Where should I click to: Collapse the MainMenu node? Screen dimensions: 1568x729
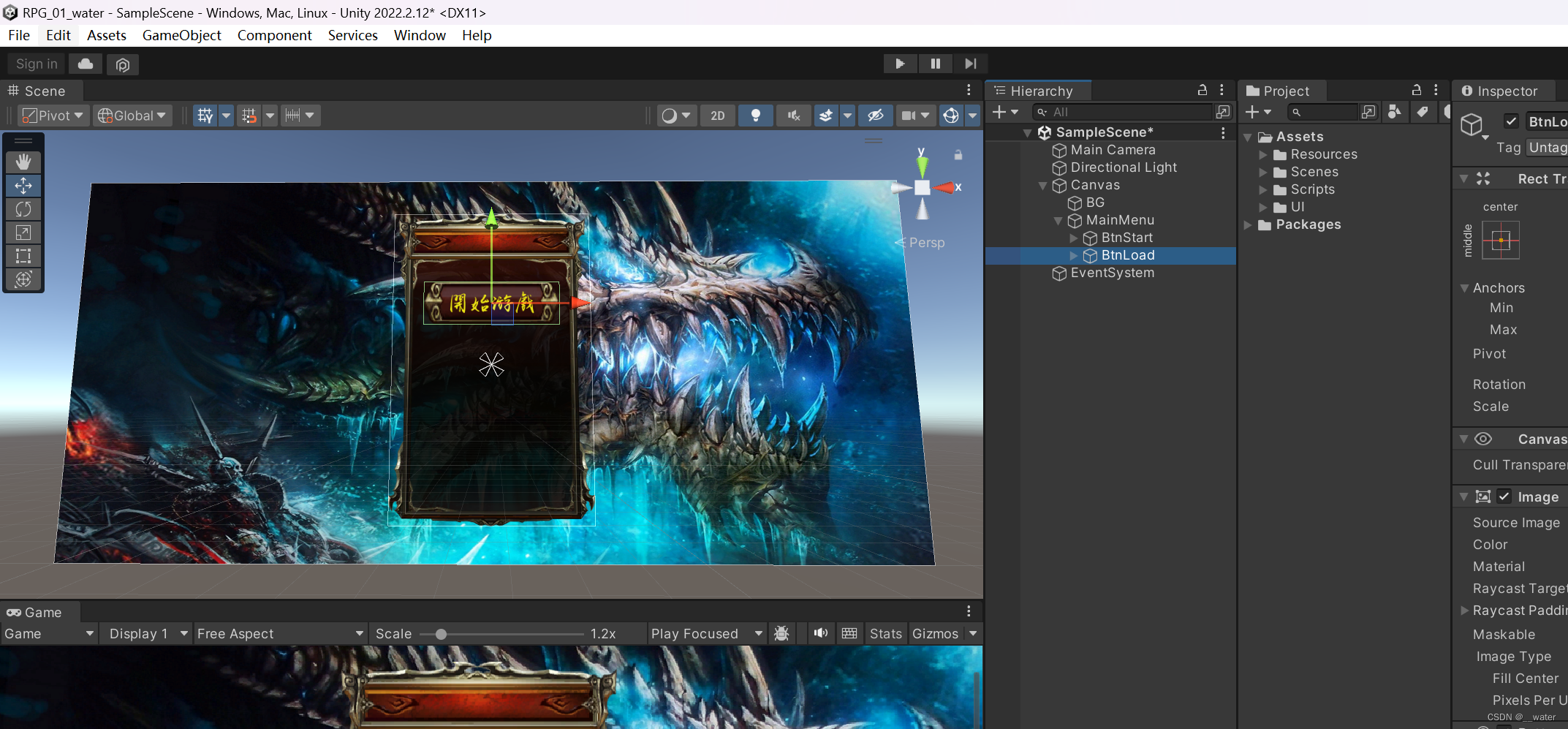click(1058, 221)
